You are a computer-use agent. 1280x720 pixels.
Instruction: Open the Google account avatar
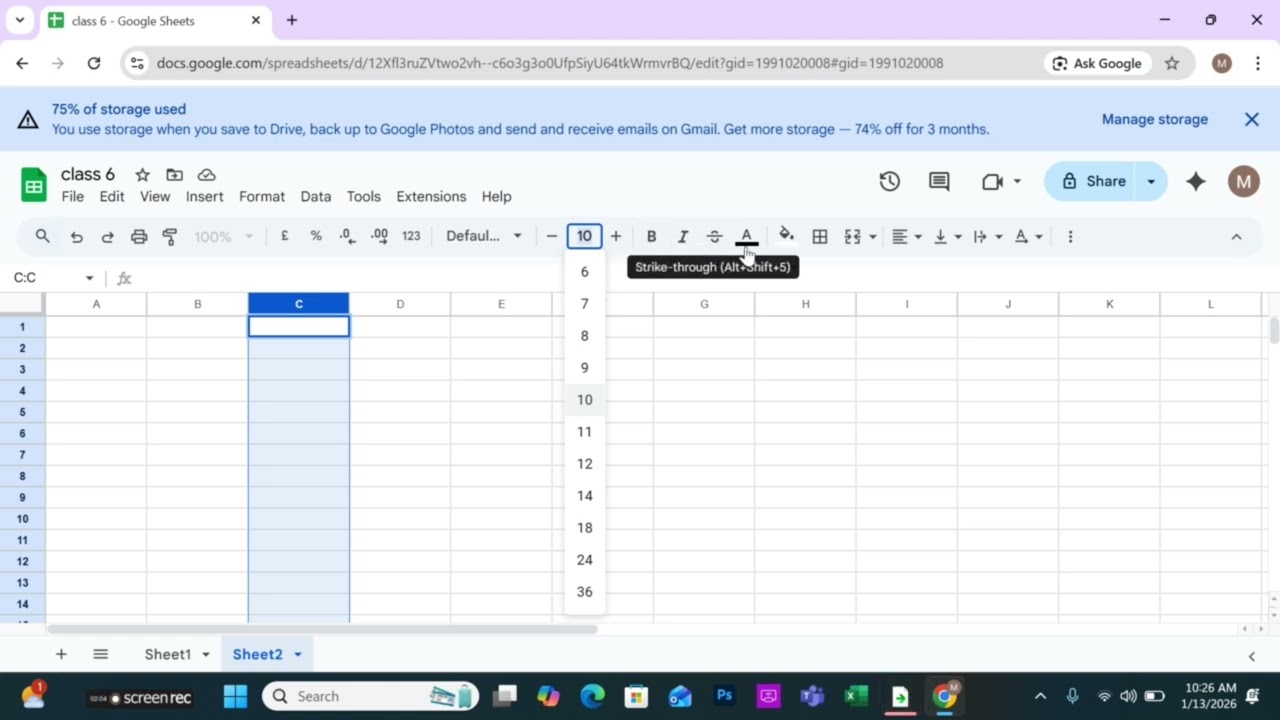pyautogui.click(x=1244, y=181)
